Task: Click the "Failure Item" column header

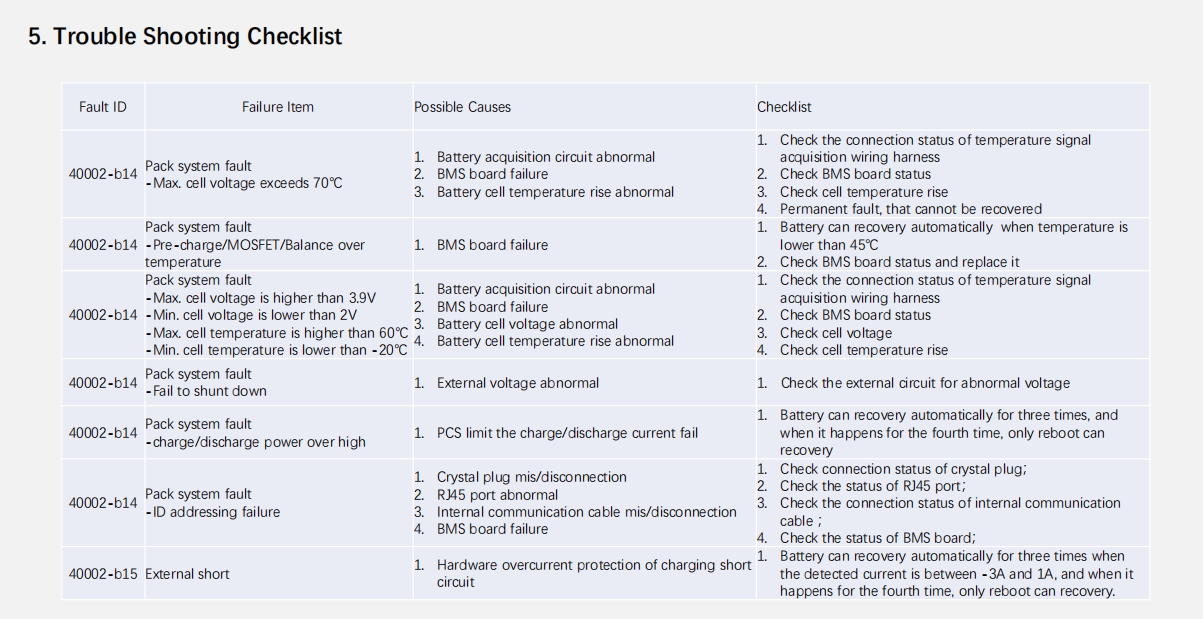Action: coord(277,107)
